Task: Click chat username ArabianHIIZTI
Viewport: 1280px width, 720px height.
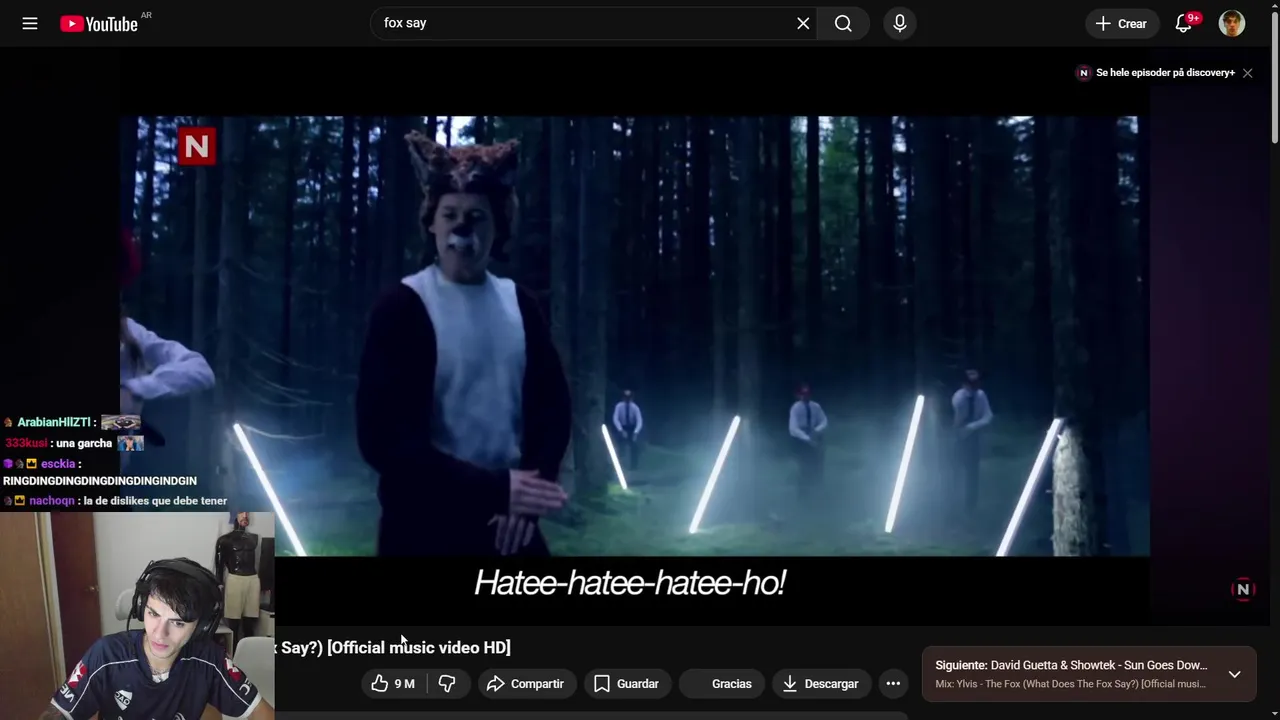Action: point(53,423)
